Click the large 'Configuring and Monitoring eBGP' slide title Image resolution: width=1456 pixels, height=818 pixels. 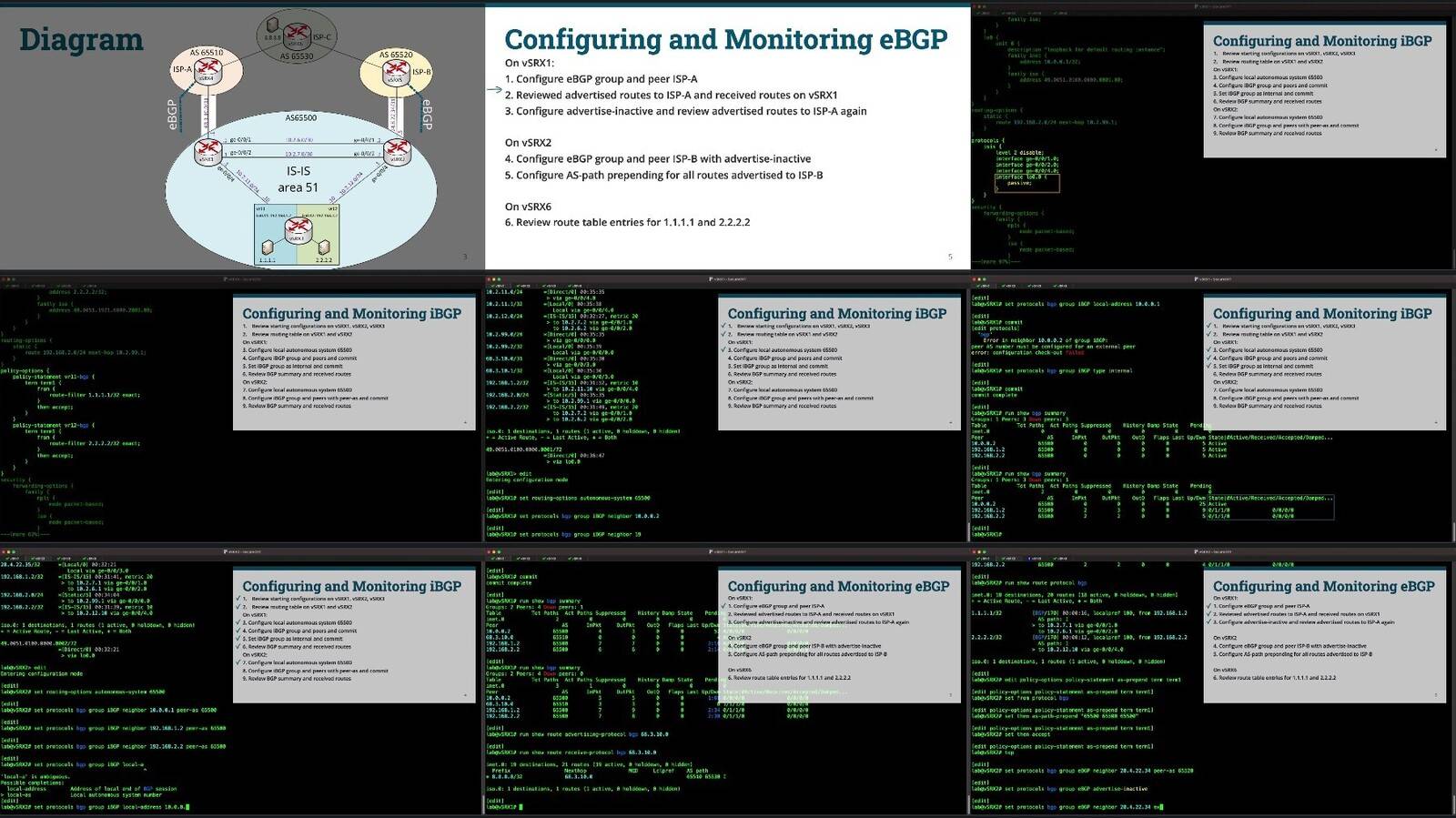(x=725, y=39)
